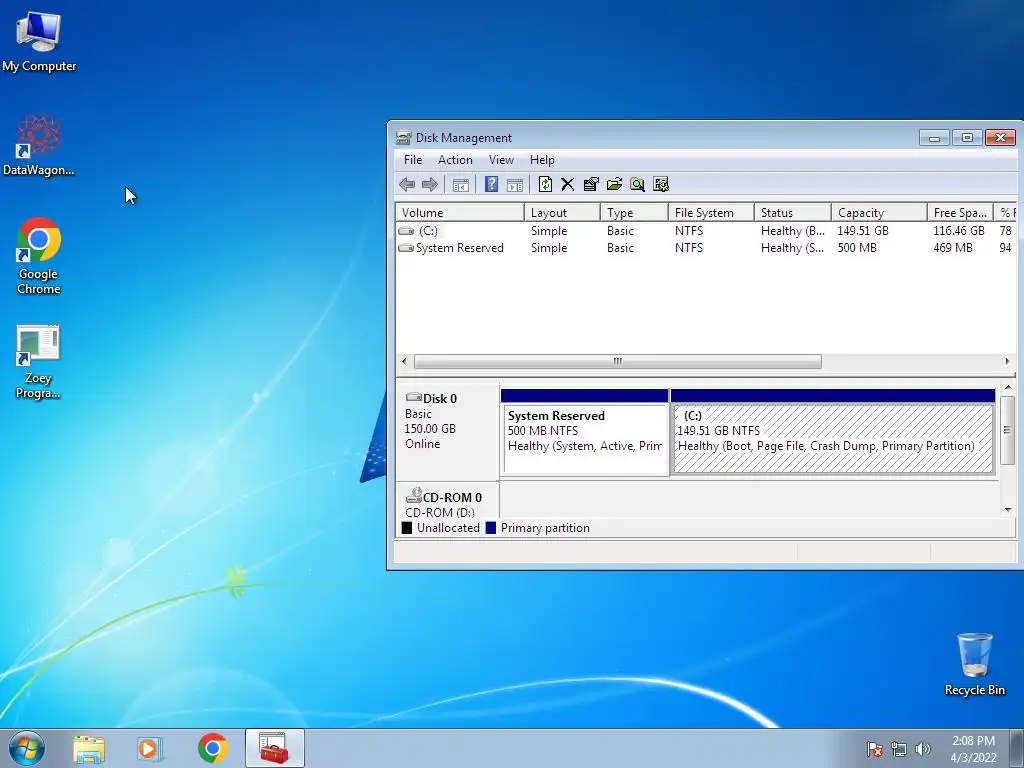
Task: Select My Computer desktop icon
Action: click(39, 42)
